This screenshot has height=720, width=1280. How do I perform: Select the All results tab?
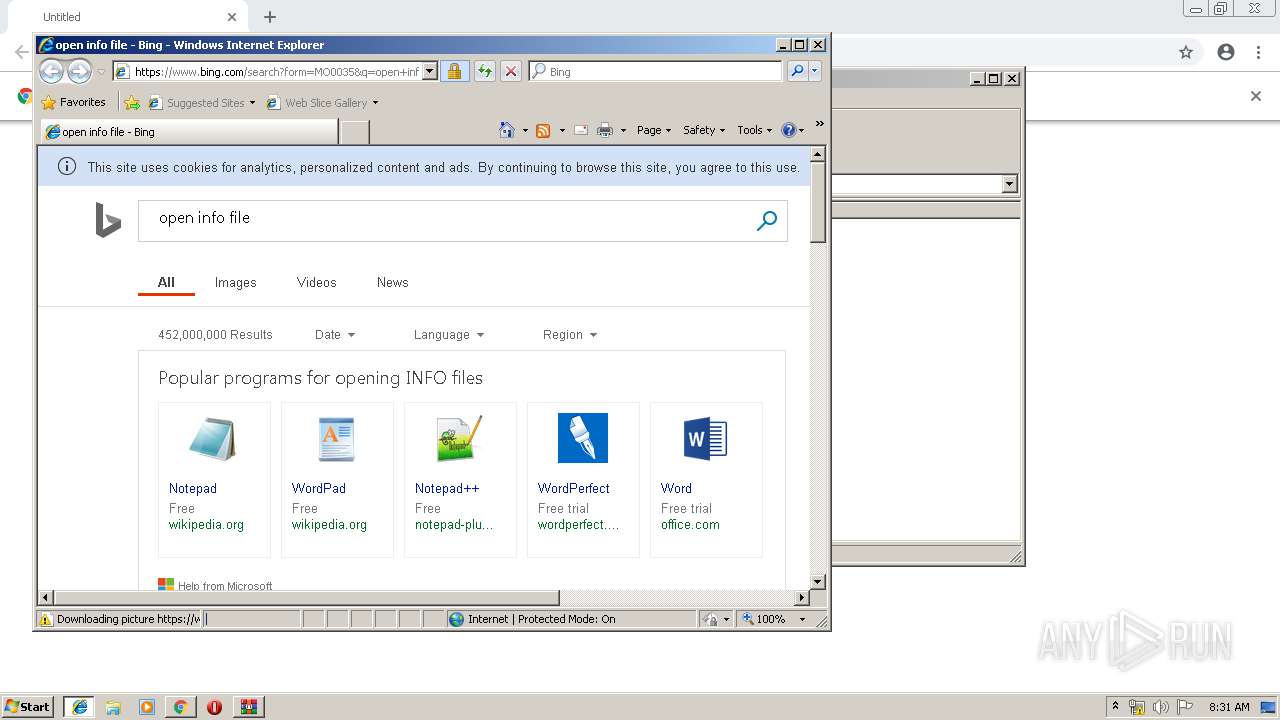pos(166,282)
